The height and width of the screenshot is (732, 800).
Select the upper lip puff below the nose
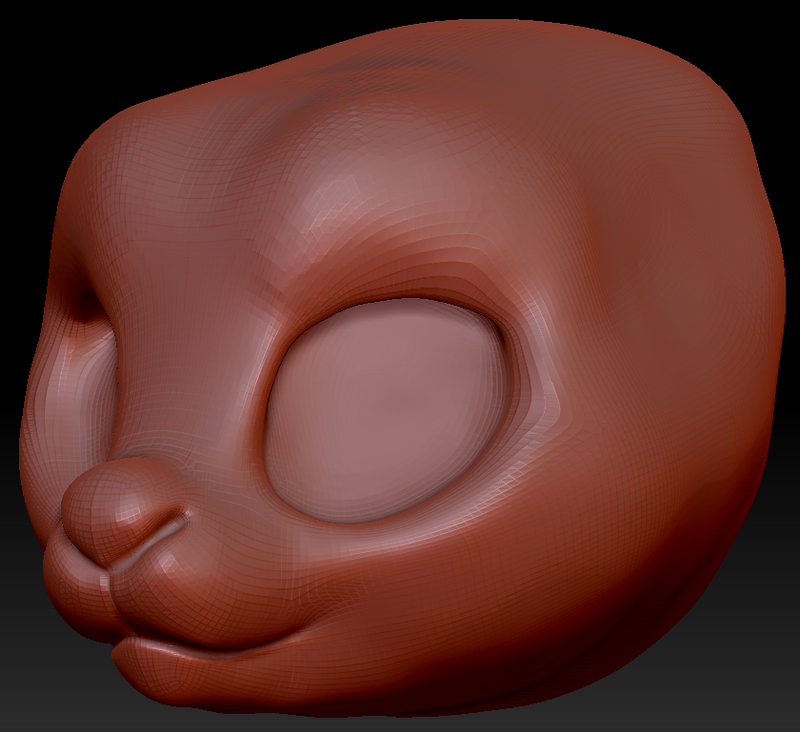160,590
